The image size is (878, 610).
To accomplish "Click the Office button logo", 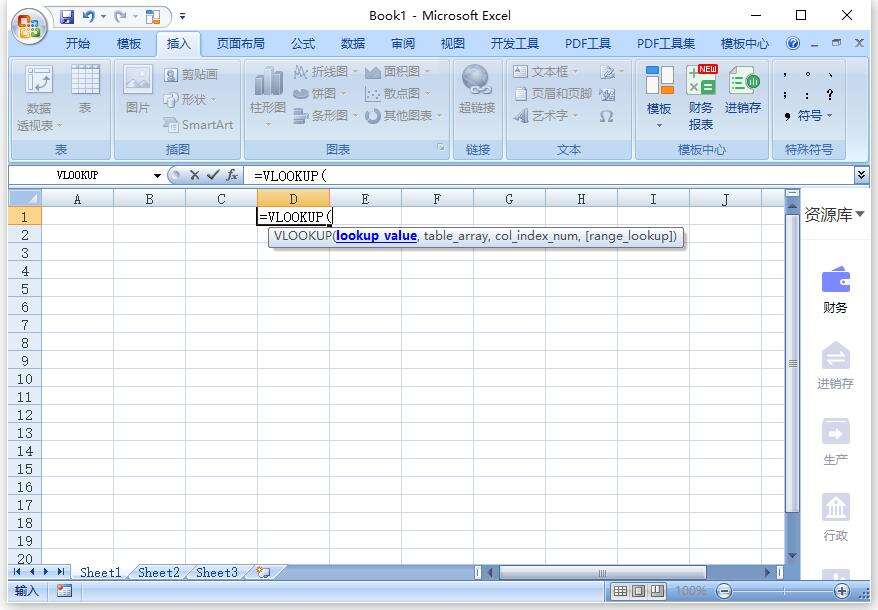I will 29,26.
